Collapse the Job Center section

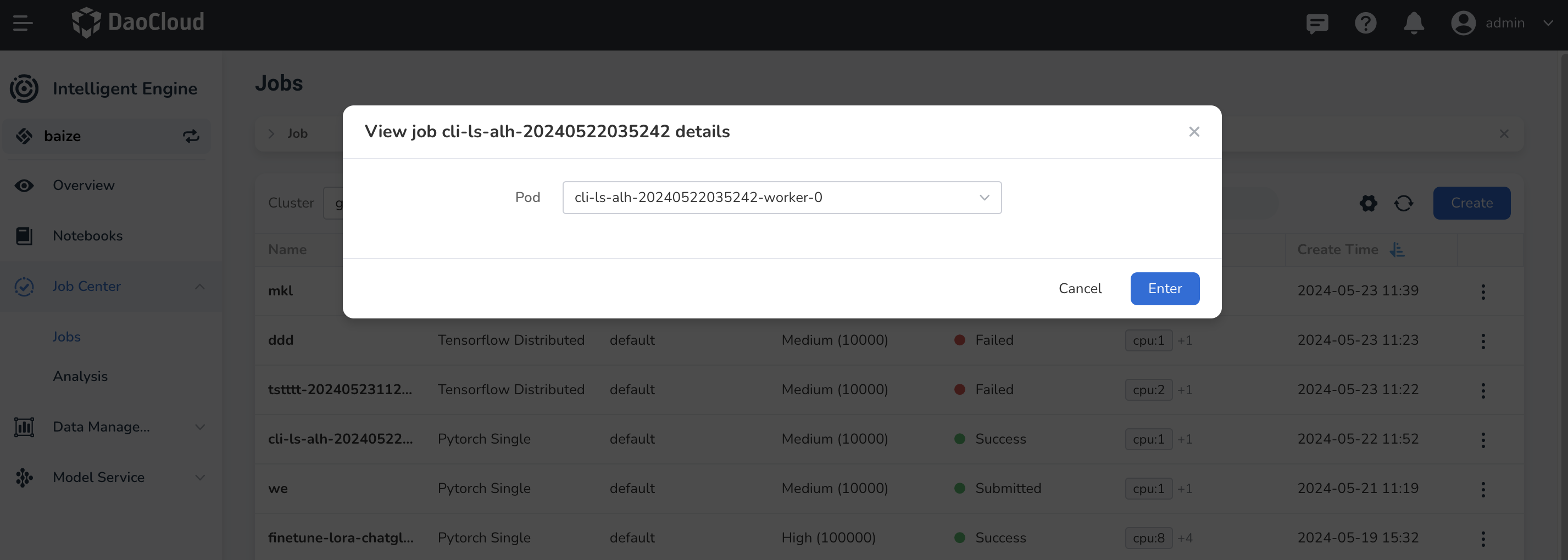coord(199,287)
